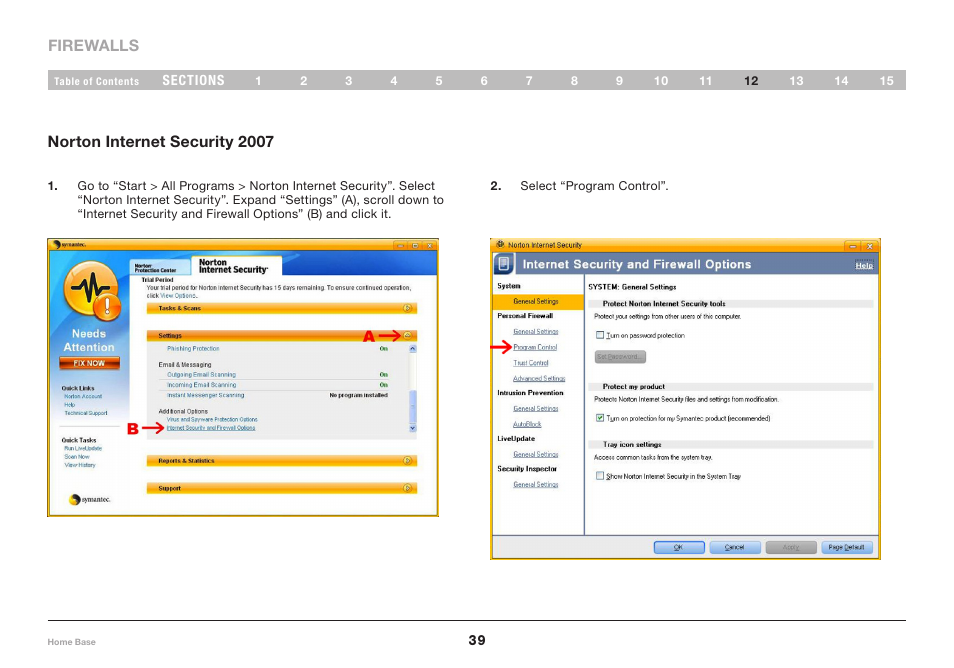This screenshot has height=668, width=954.
Task: Click the OK button
Action: pyautogui.click(x=679, y=548)
